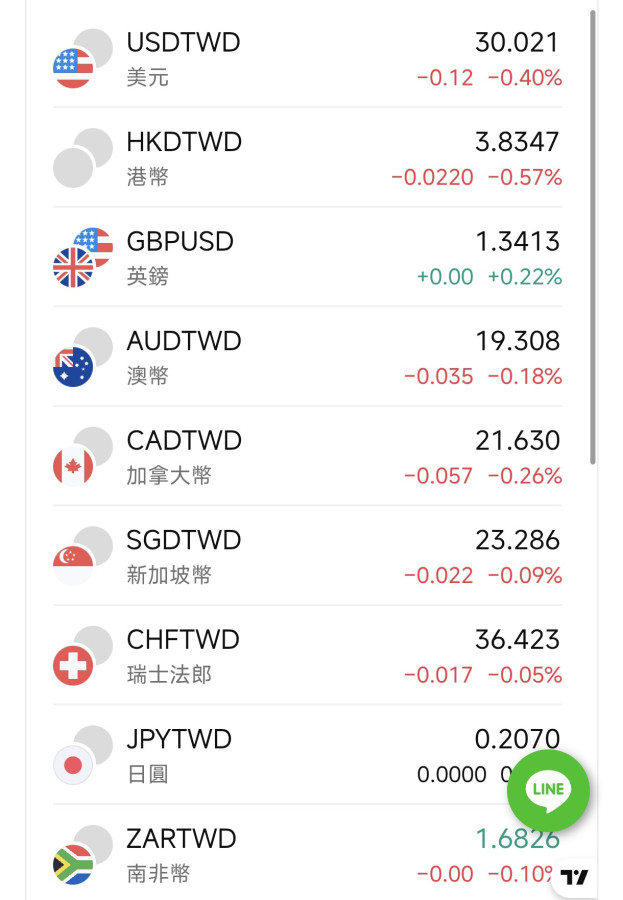Open the HKDTWD currency pair link
Viewport: 623px width, 900px height.
184,143
